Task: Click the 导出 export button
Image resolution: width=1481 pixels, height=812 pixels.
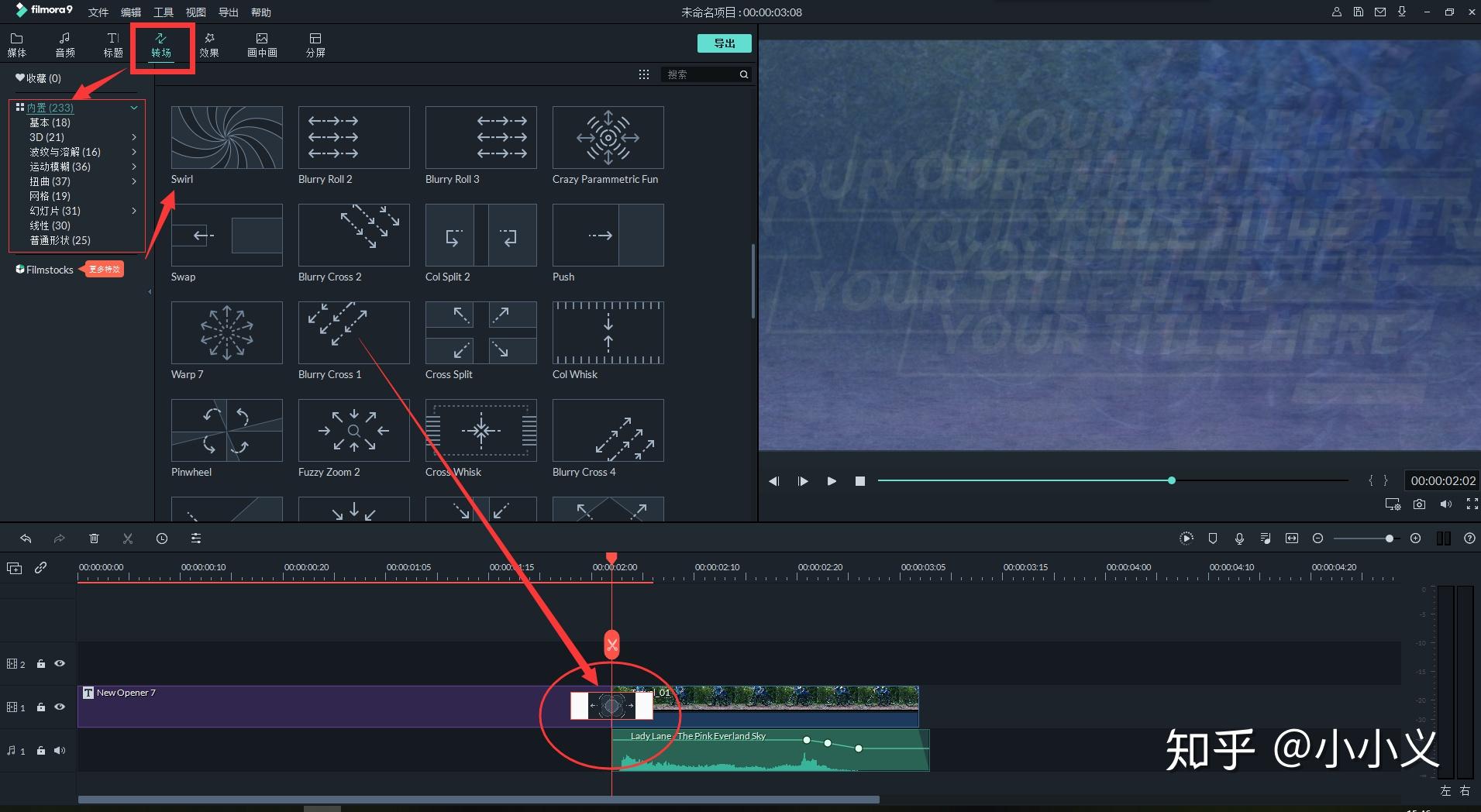Action: [x=725, y=43]
